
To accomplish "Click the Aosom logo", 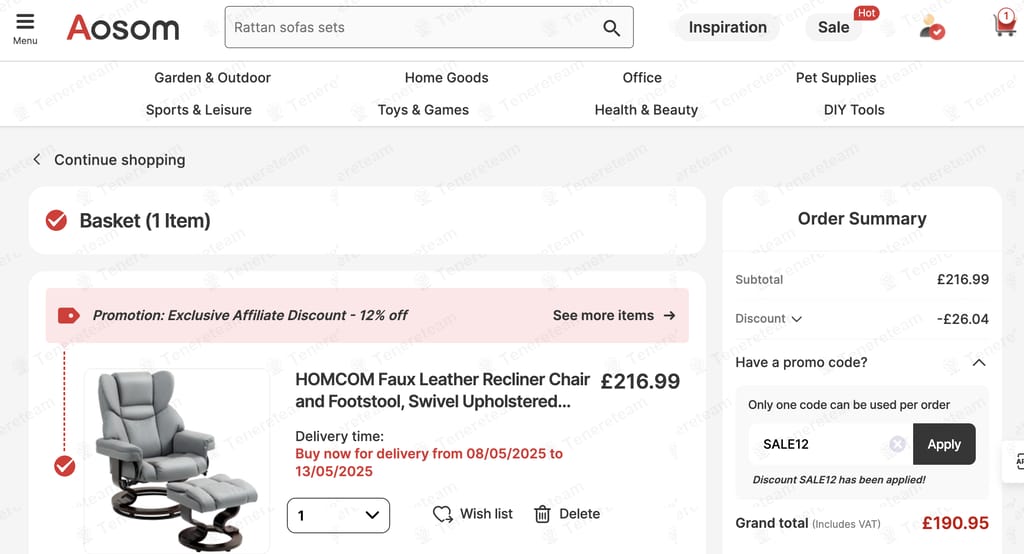I will pos(123,27).
